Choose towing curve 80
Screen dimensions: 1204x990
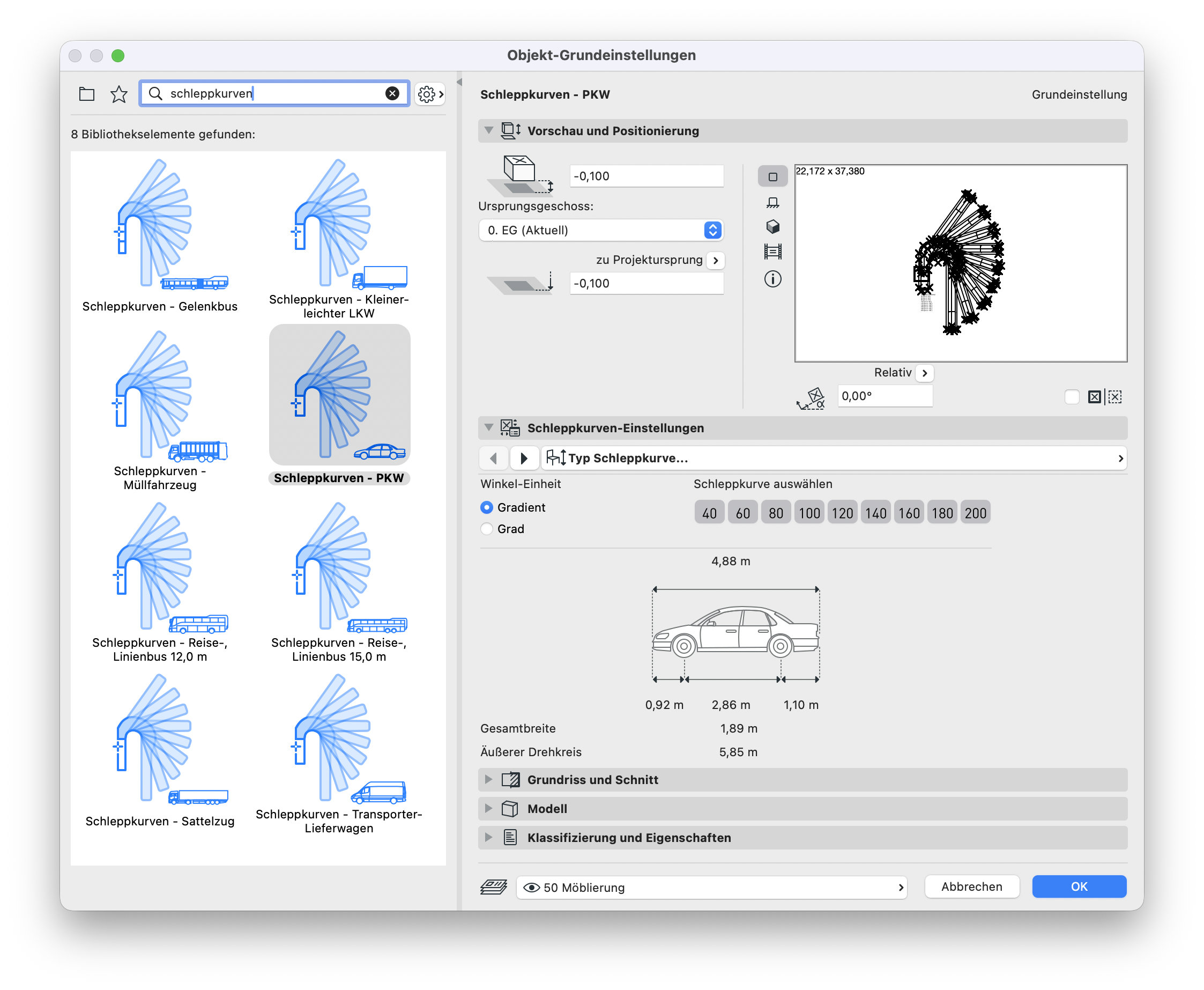[776, 513]
